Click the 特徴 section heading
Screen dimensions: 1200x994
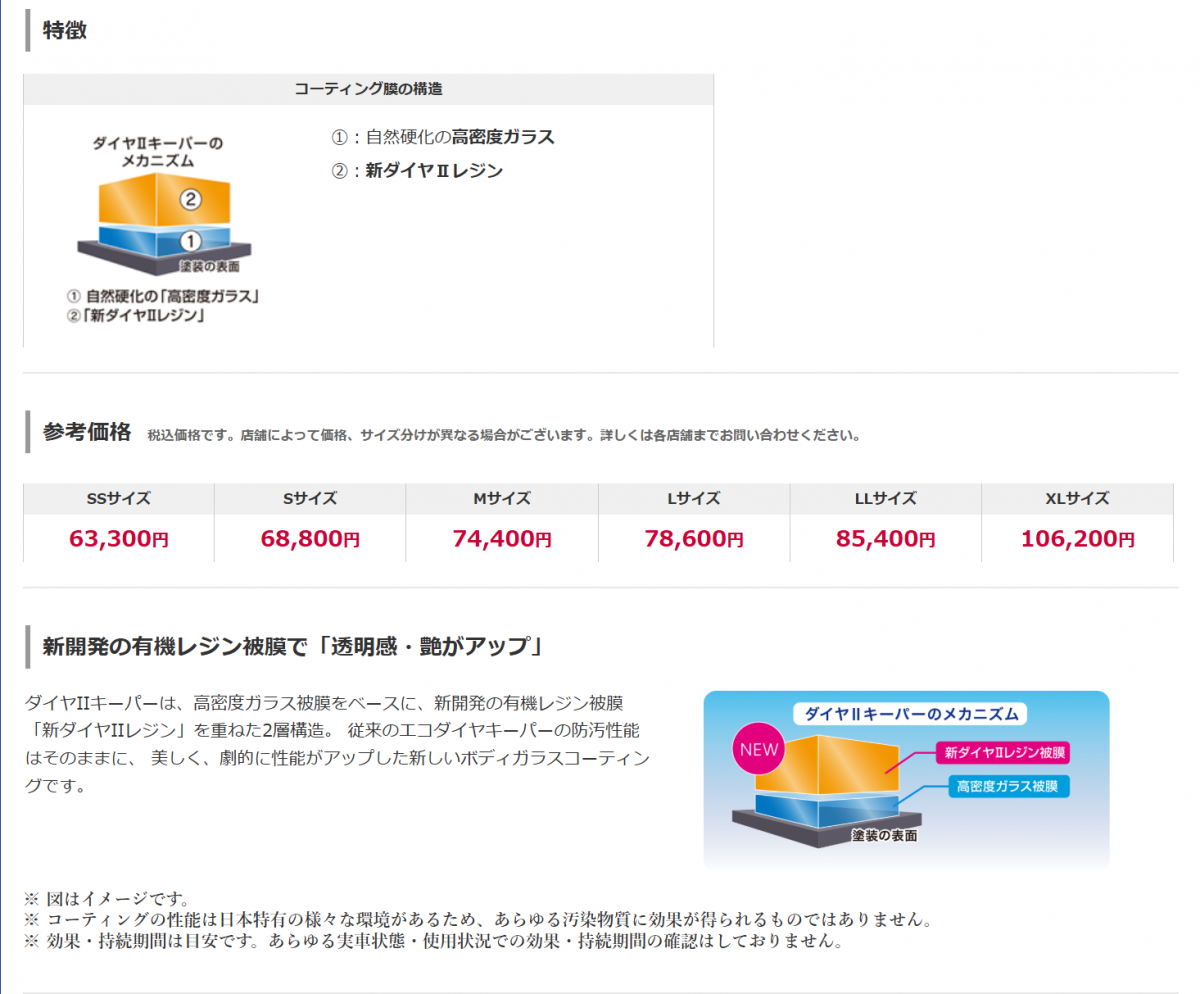pyautogui.click(x=65, y=30)
